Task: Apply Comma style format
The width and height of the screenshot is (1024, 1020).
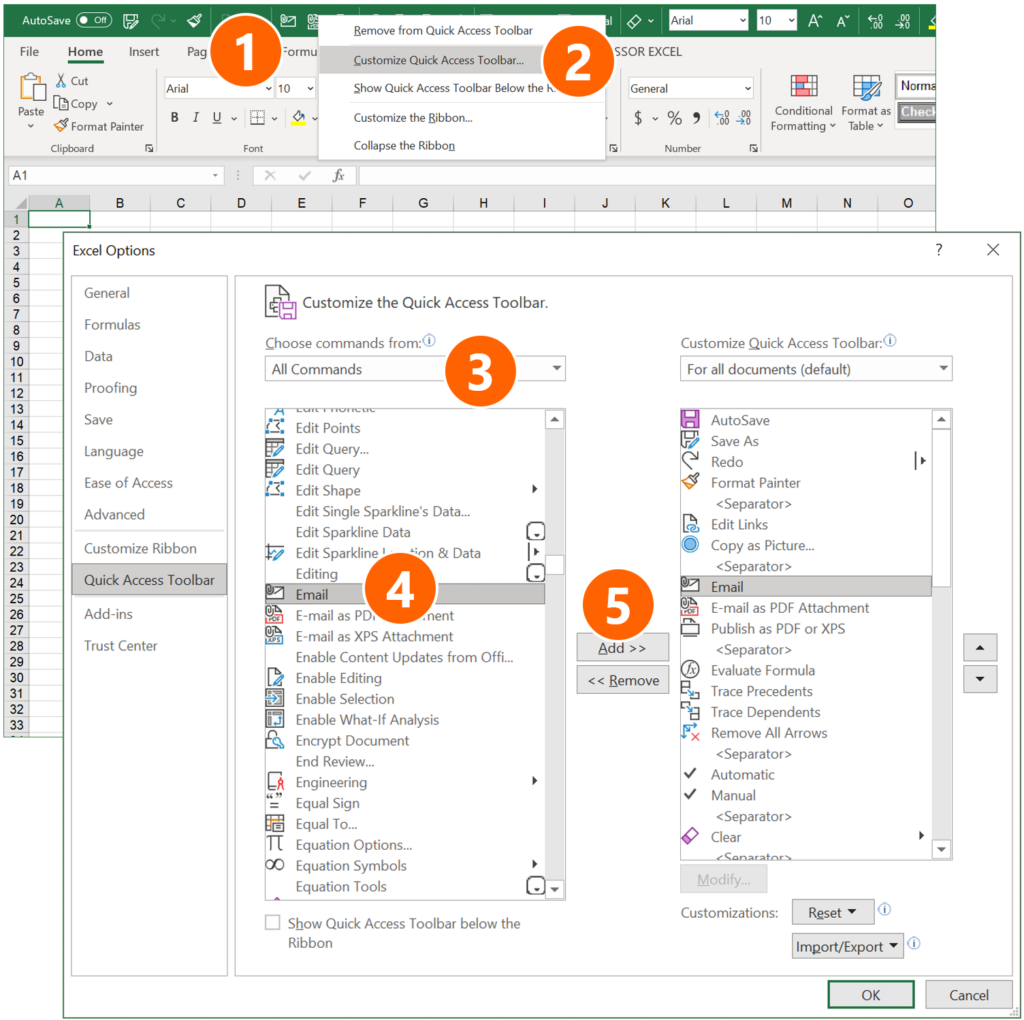Action: (x=697, y=118)
